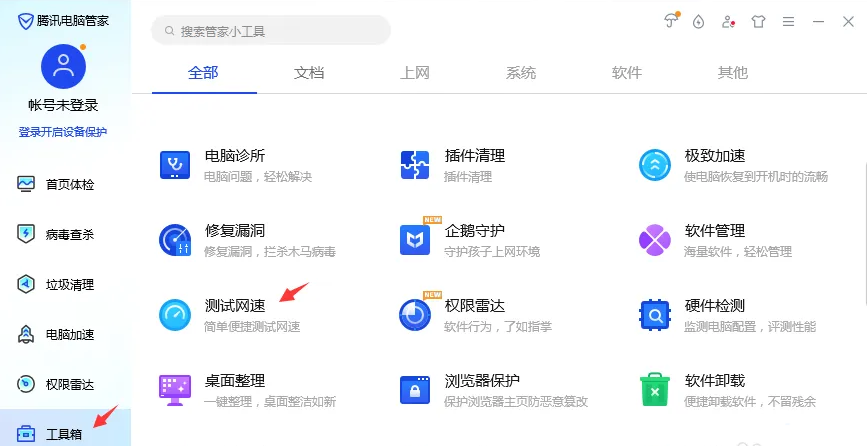Screen dimensions: 867x446
Task: Open the account notification icon in title bar
Action: 728,22
